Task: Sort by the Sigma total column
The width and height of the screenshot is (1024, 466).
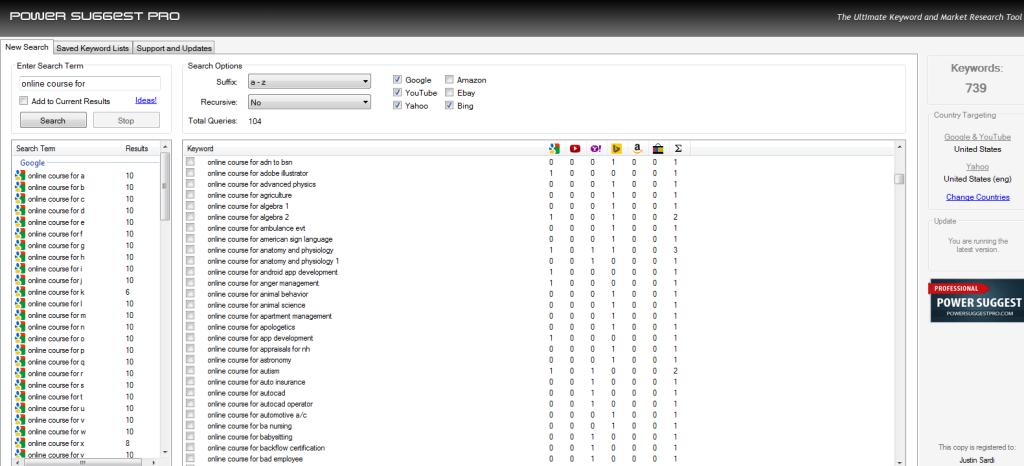Action: pos(678,148)
